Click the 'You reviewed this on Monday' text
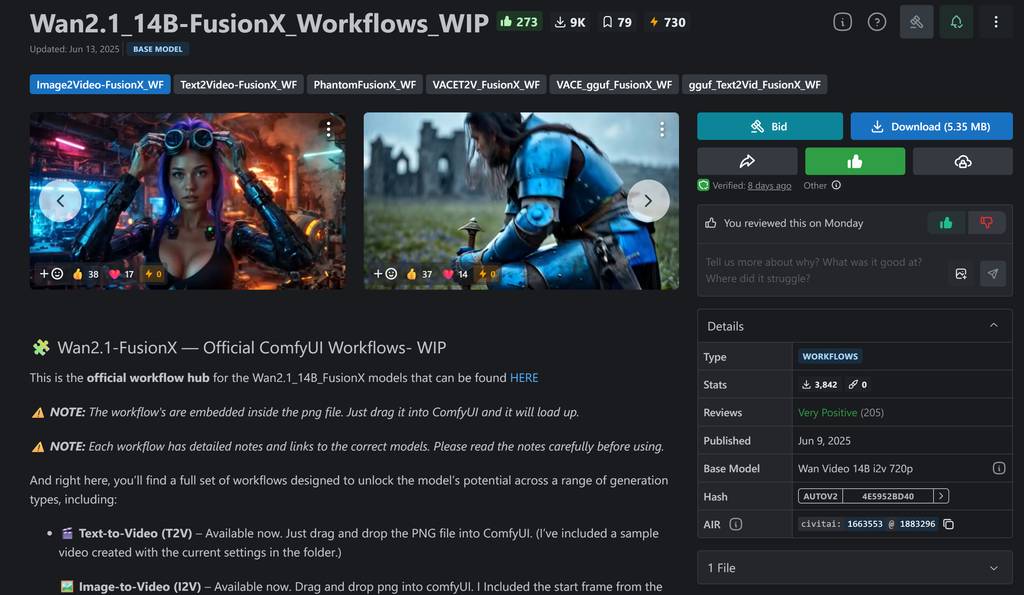 (793, 223)
